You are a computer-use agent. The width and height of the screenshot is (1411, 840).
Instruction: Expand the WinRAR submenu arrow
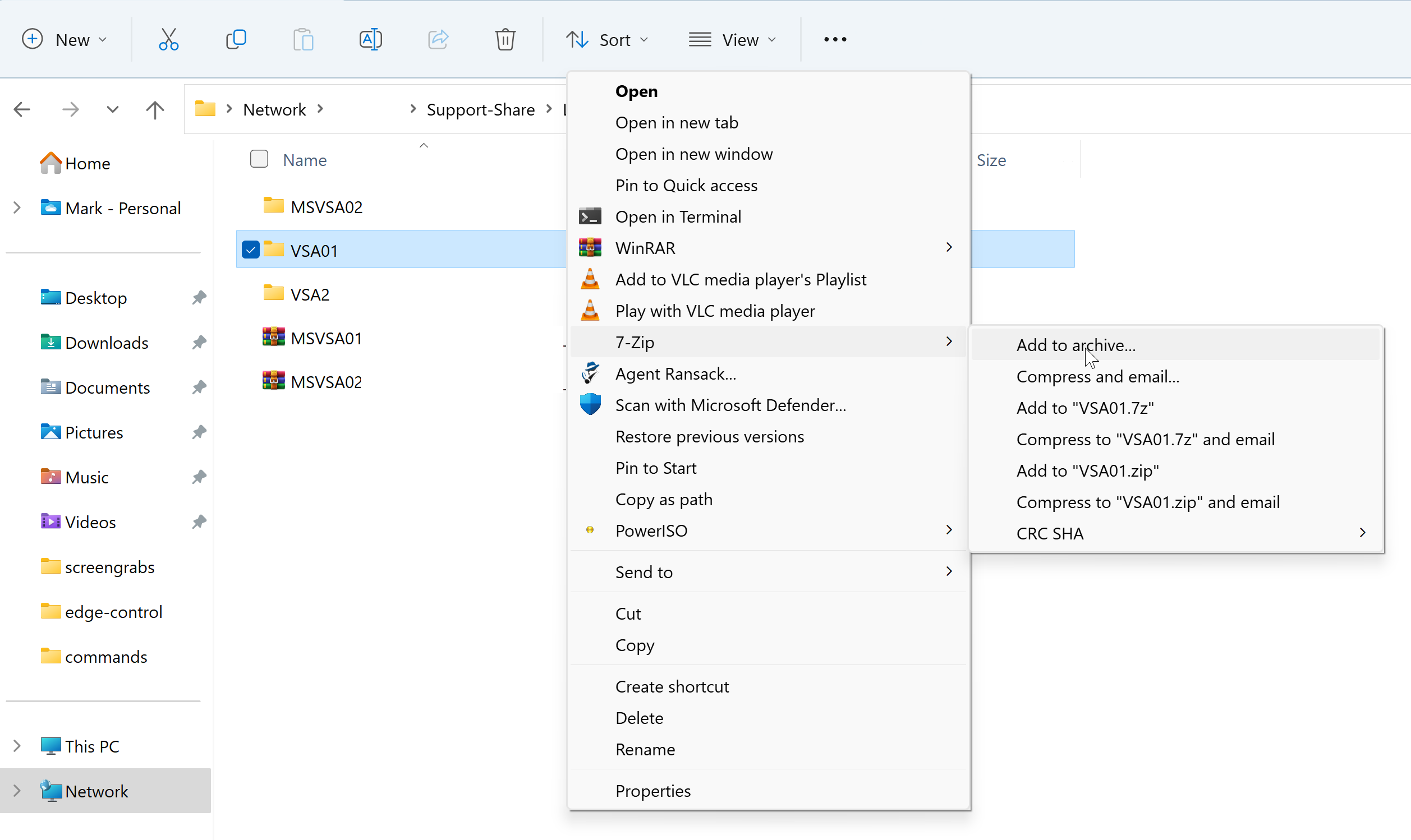[x=949, y=247]
